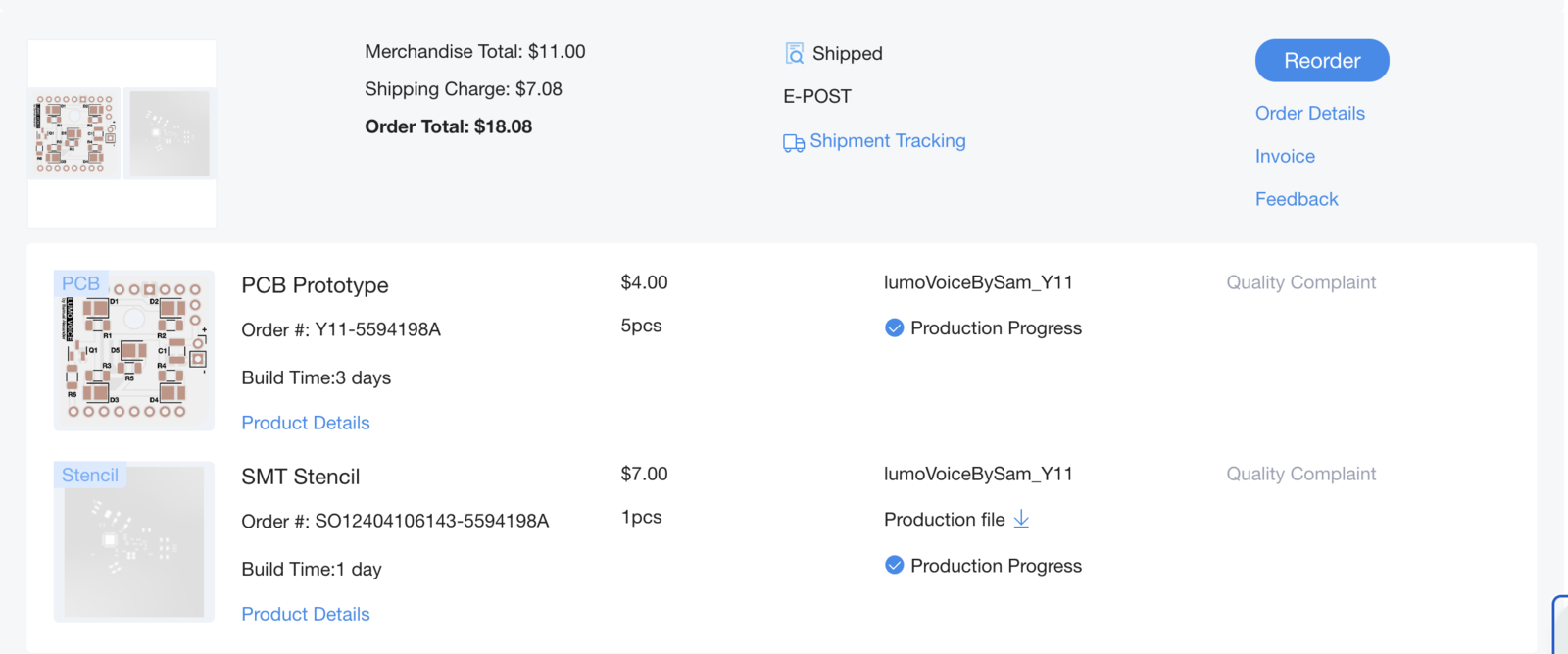Open Order Details link
Screen dimensions: 1568x654
1309,113
